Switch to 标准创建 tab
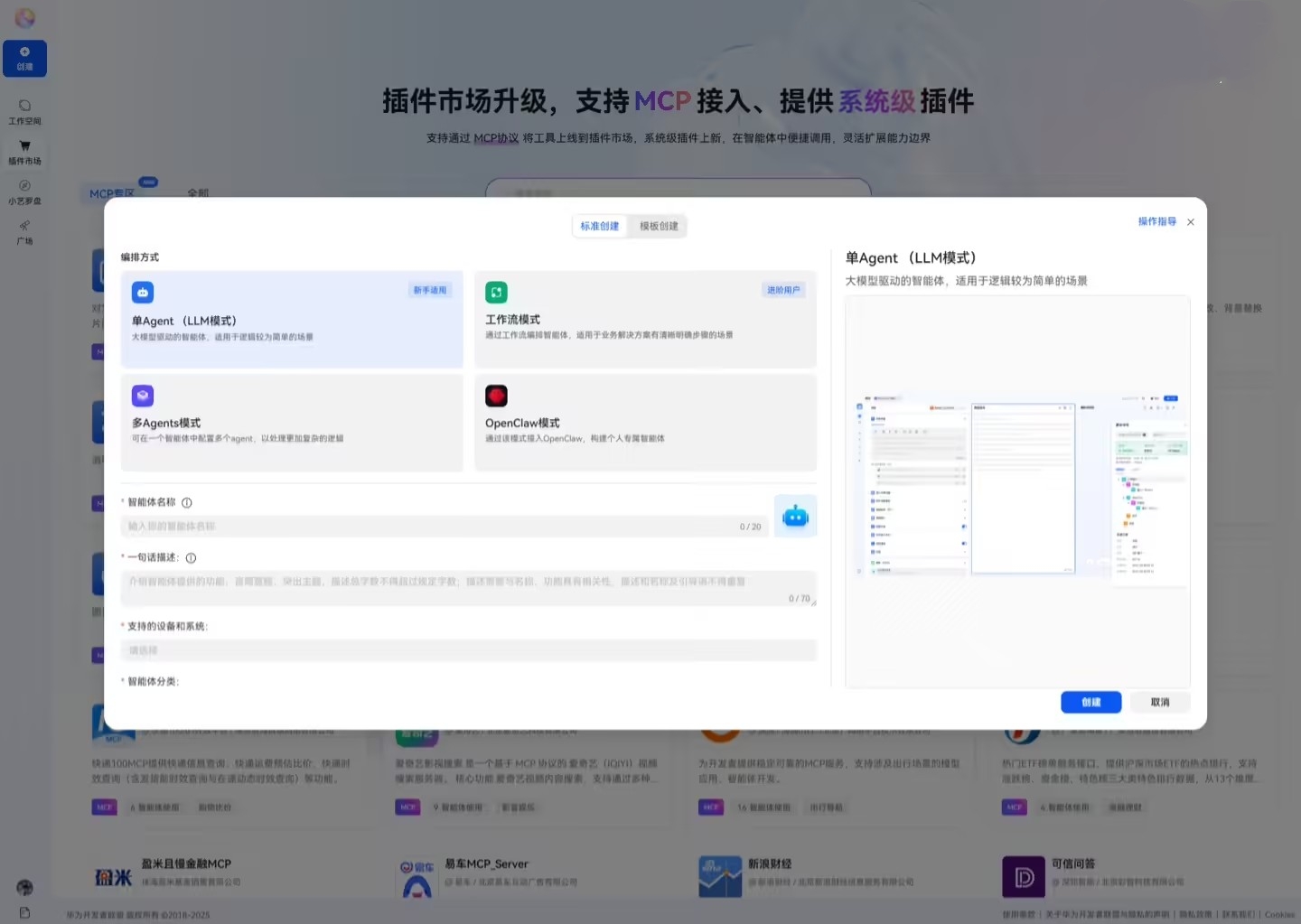Viewport: 1301px width, 924px height. click(x=600, y=226)
